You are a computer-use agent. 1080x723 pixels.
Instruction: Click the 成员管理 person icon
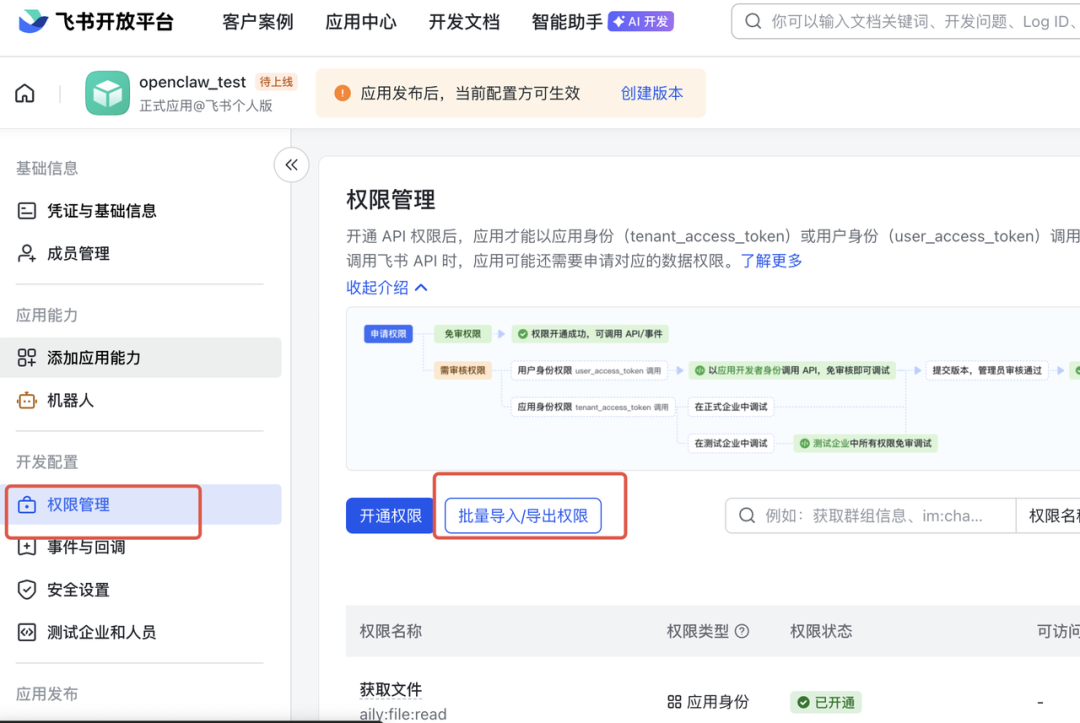point(27,254)
